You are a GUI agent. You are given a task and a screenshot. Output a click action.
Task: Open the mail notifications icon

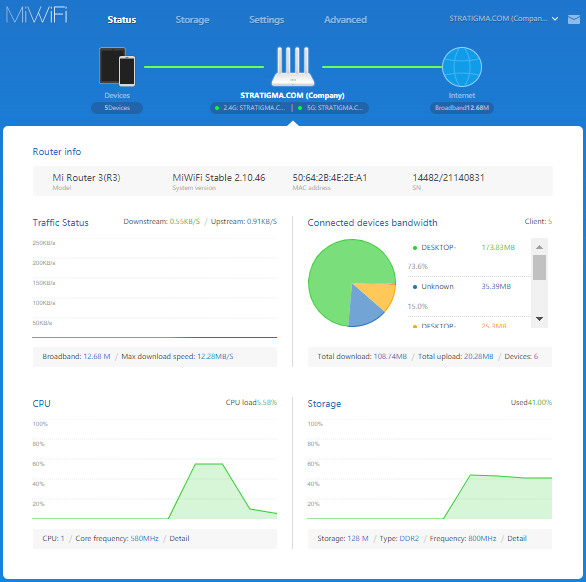click(574, 19)
